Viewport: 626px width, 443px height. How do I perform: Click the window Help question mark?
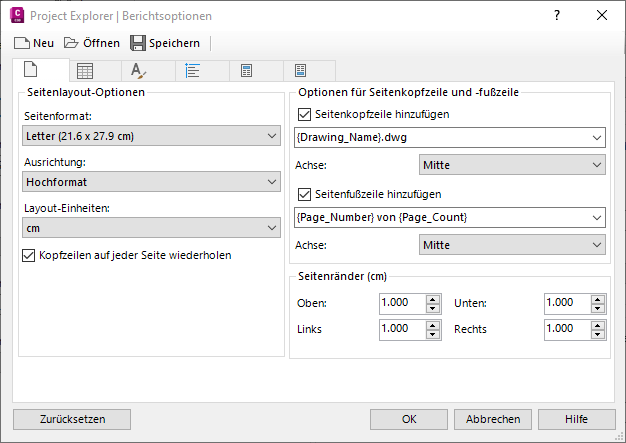pos(557,16)
